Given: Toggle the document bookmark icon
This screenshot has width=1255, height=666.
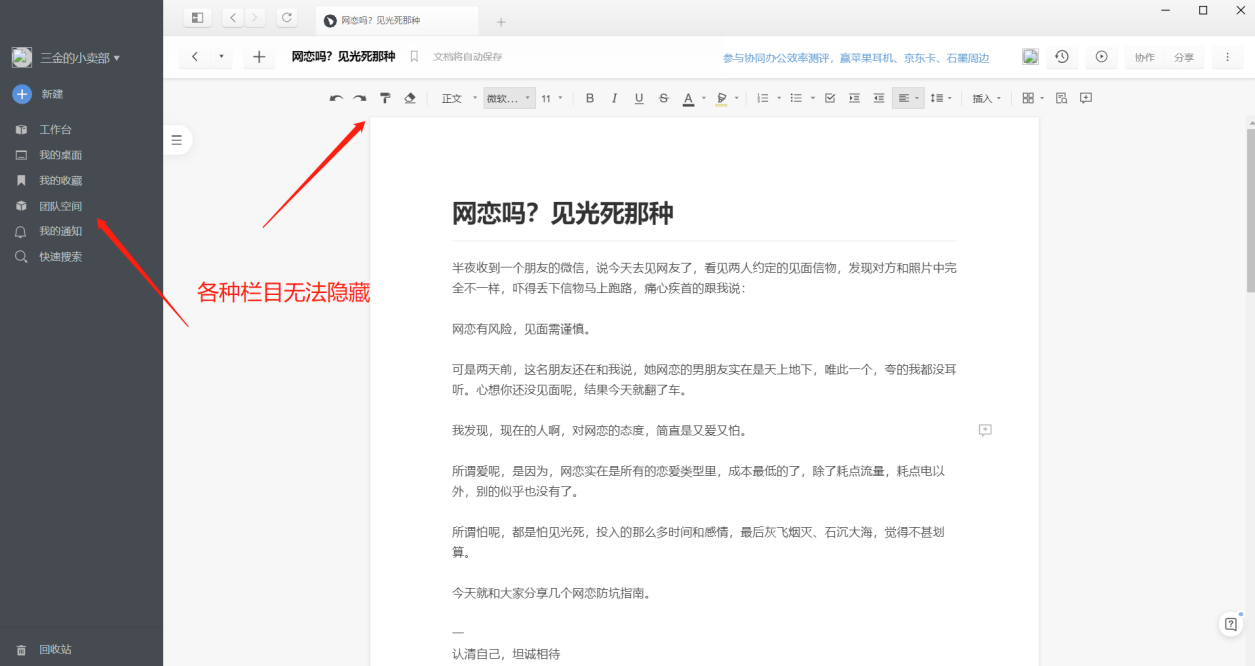Looking at the screenshot, I should pyautogui.click(x=413, y=57).
